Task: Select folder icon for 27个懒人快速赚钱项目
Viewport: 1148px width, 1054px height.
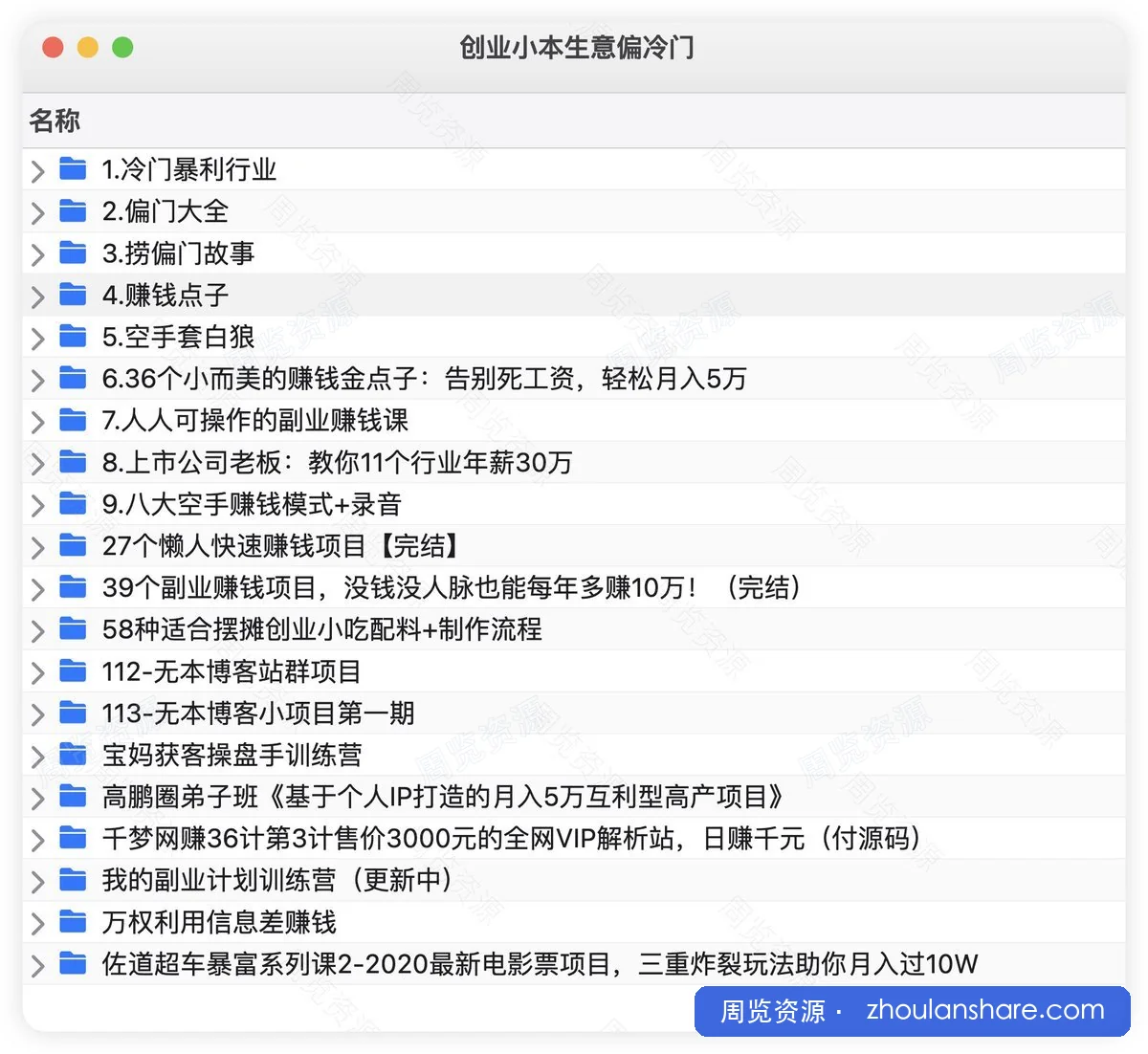Action: point(73,546)
